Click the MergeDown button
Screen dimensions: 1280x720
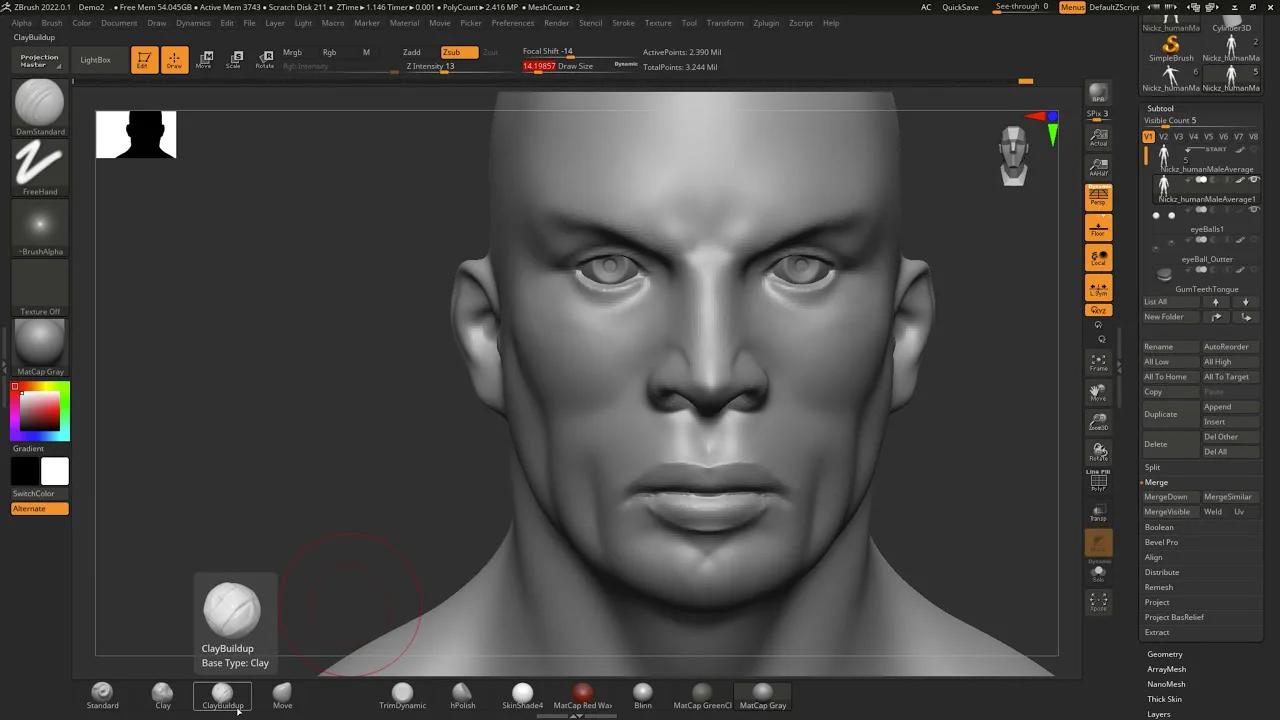(1171, 497)
